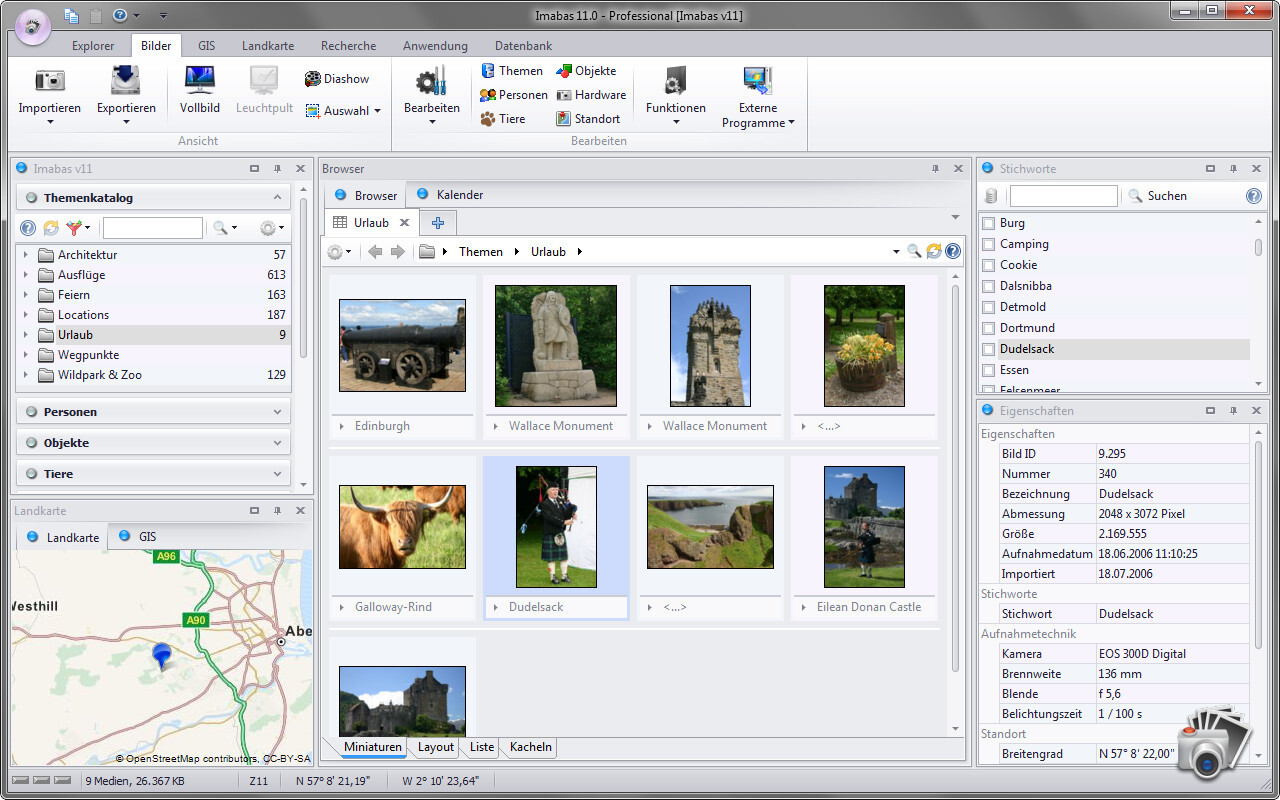Open the Recherche ribbon tab
Image resolution: width=1280 pixels, height=800 pixels.
(349, 46)
